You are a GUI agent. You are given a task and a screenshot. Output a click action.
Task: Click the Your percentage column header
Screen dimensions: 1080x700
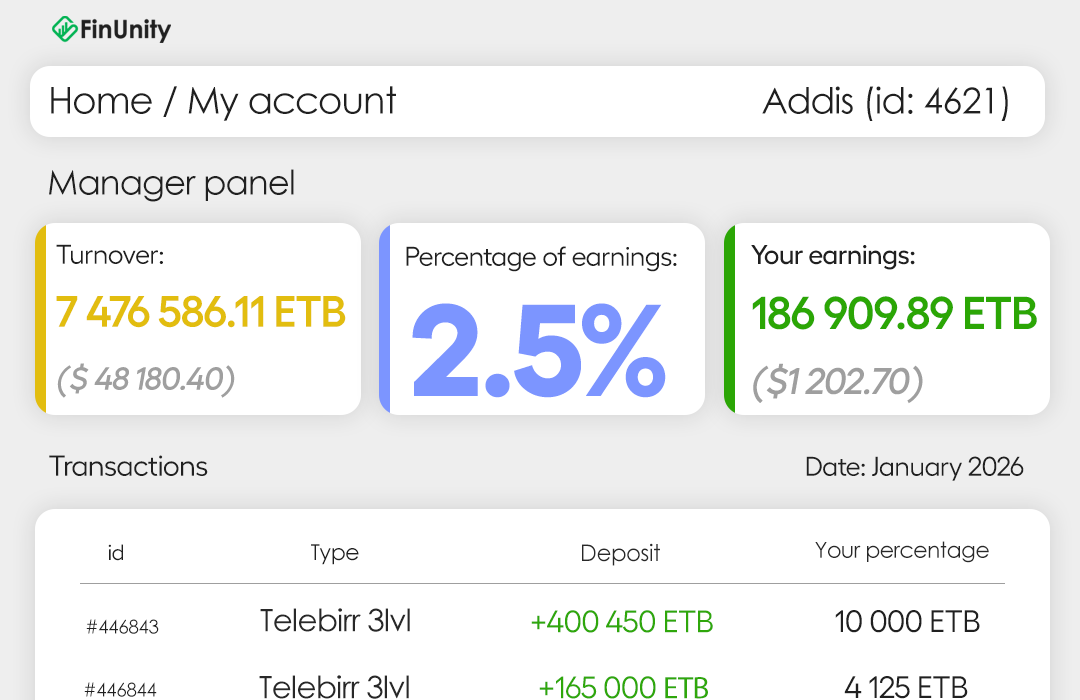click(x=902, y=550)
